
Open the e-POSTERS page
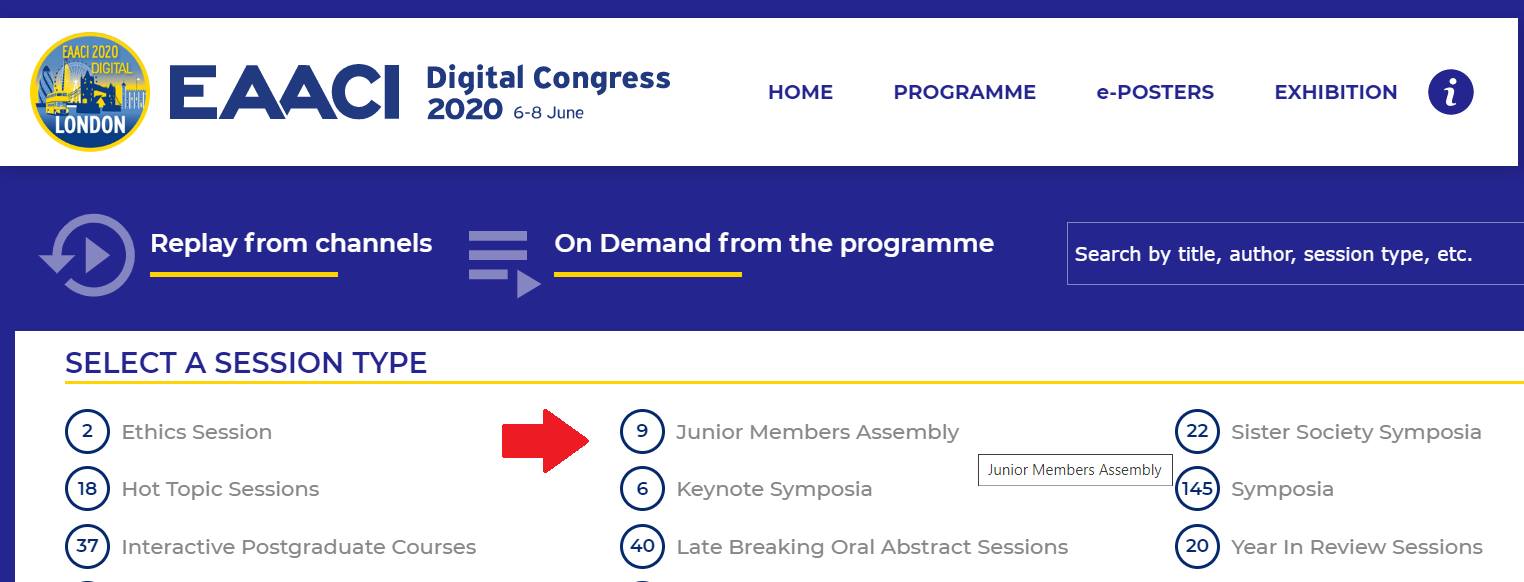click(1155, 92)
